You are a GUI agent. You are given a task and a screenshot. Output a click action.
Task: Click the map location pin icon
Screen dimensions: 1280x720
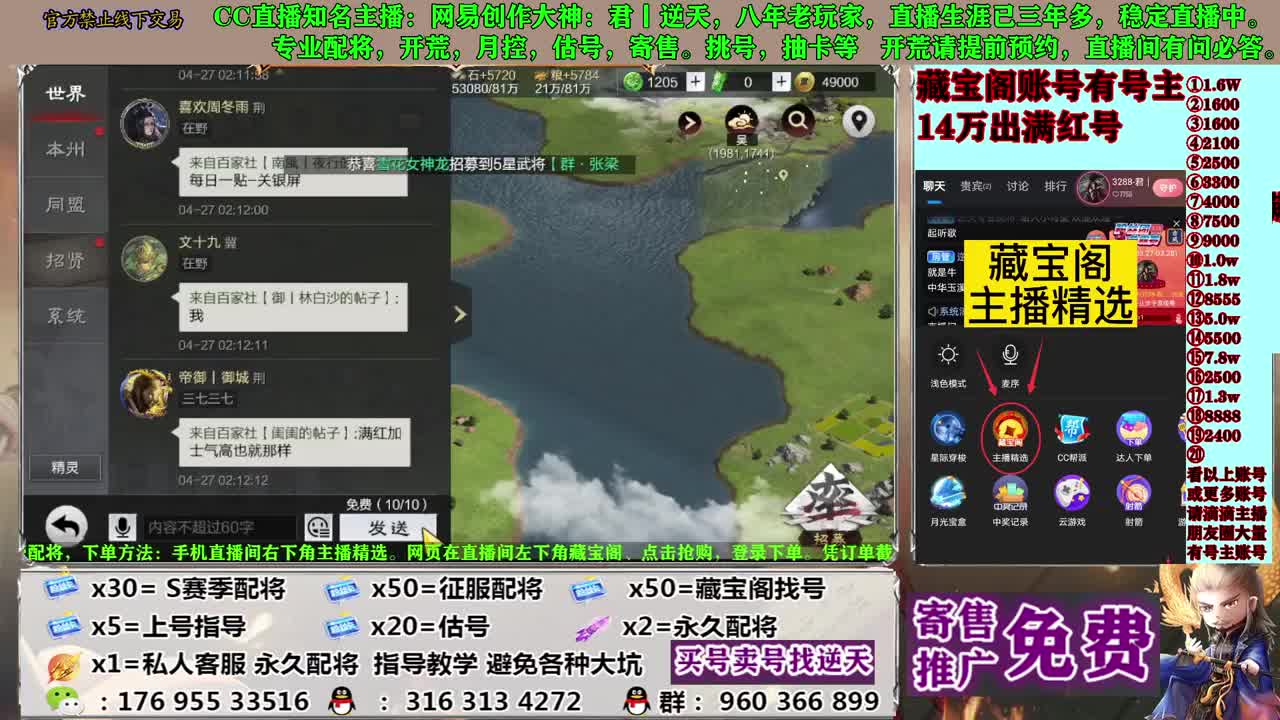point(858,122)
